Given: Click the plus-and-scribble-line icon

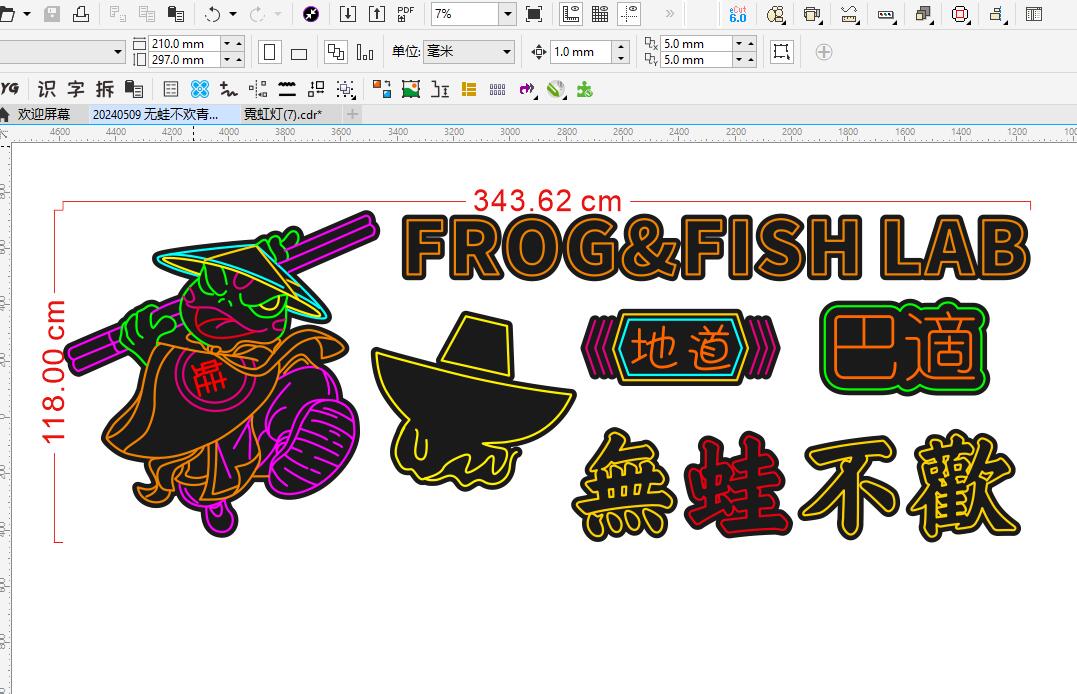Looking at the screenshot, I should tap(229, 89).
